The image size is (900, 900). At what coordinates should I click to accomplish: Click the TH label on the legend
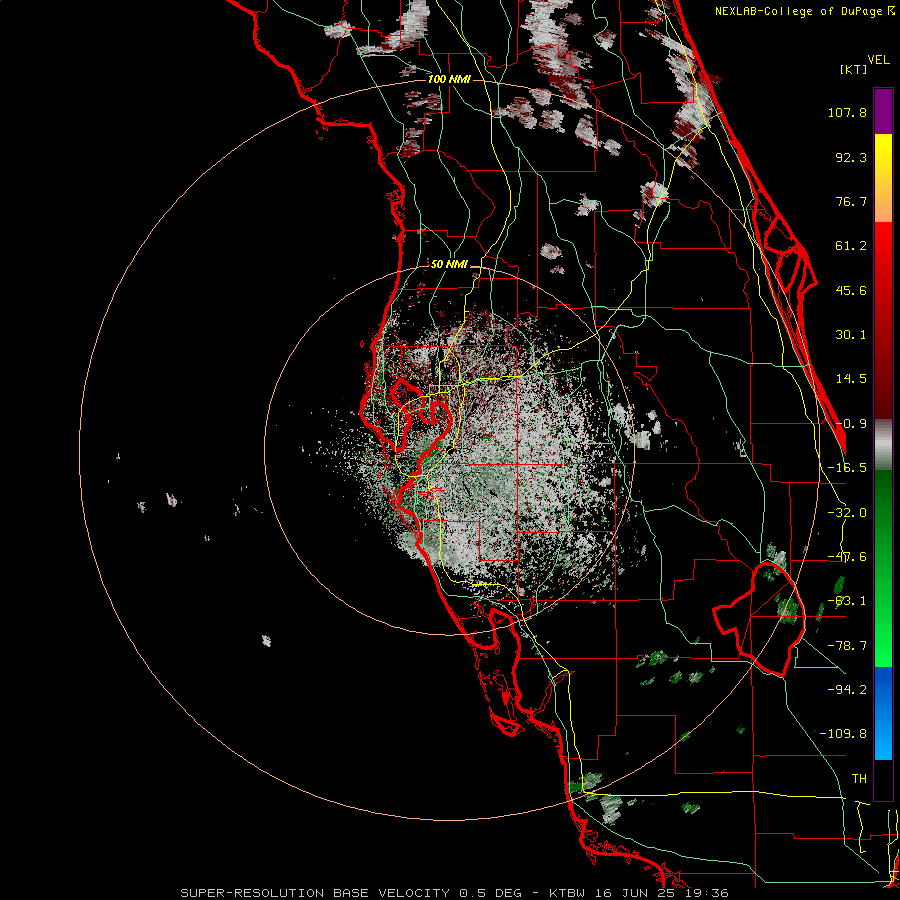859,778
